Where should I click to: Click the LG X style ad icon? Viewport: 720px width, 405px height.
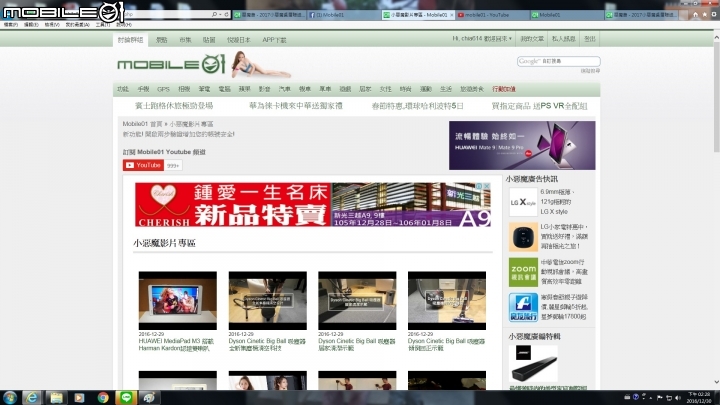(523, 202)
